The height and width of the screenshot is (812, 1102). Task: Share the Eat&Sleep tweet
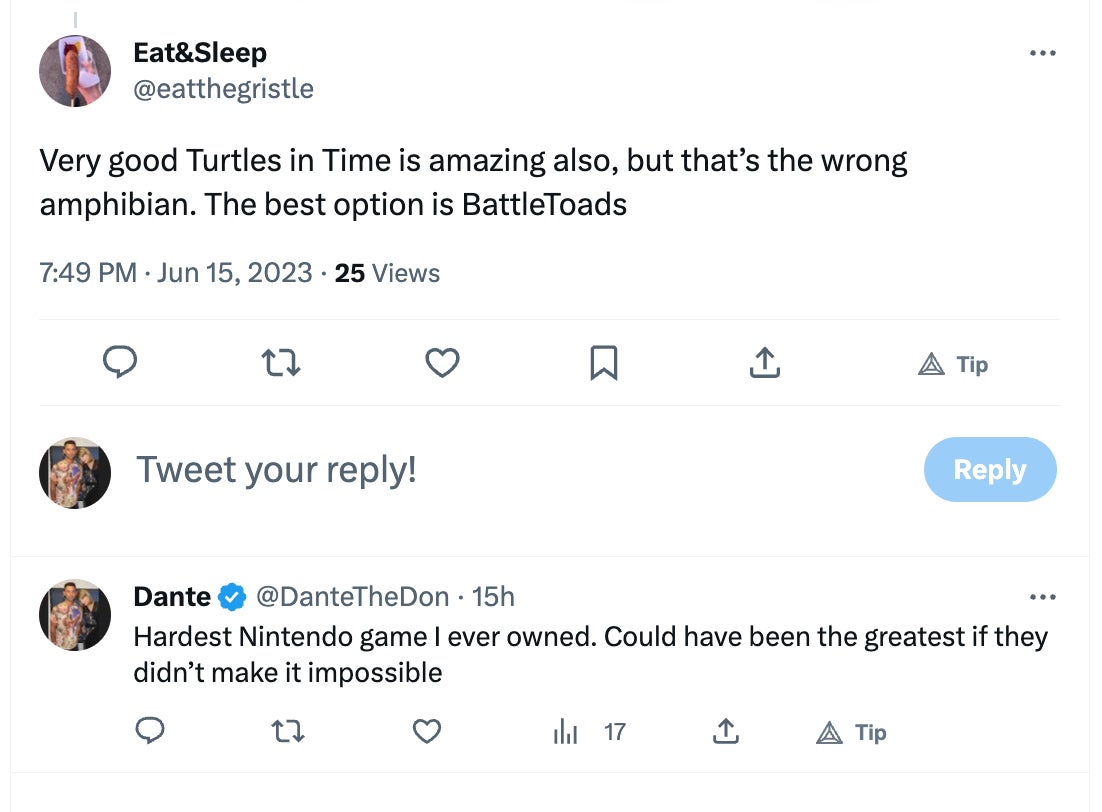(x=764, y=362)
